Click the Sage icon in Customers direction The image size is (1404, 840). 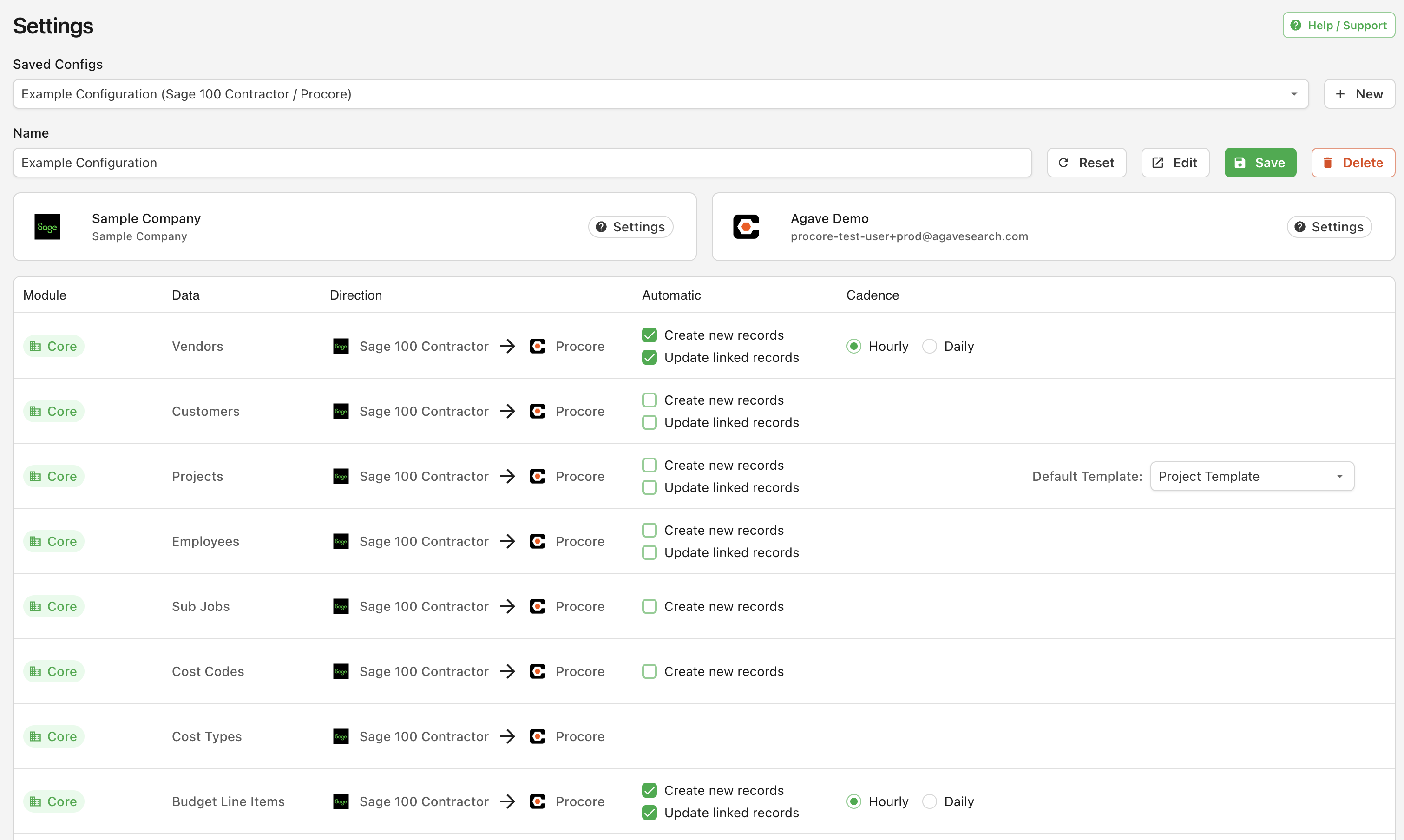pyautogui.click(x=341, y=411)
